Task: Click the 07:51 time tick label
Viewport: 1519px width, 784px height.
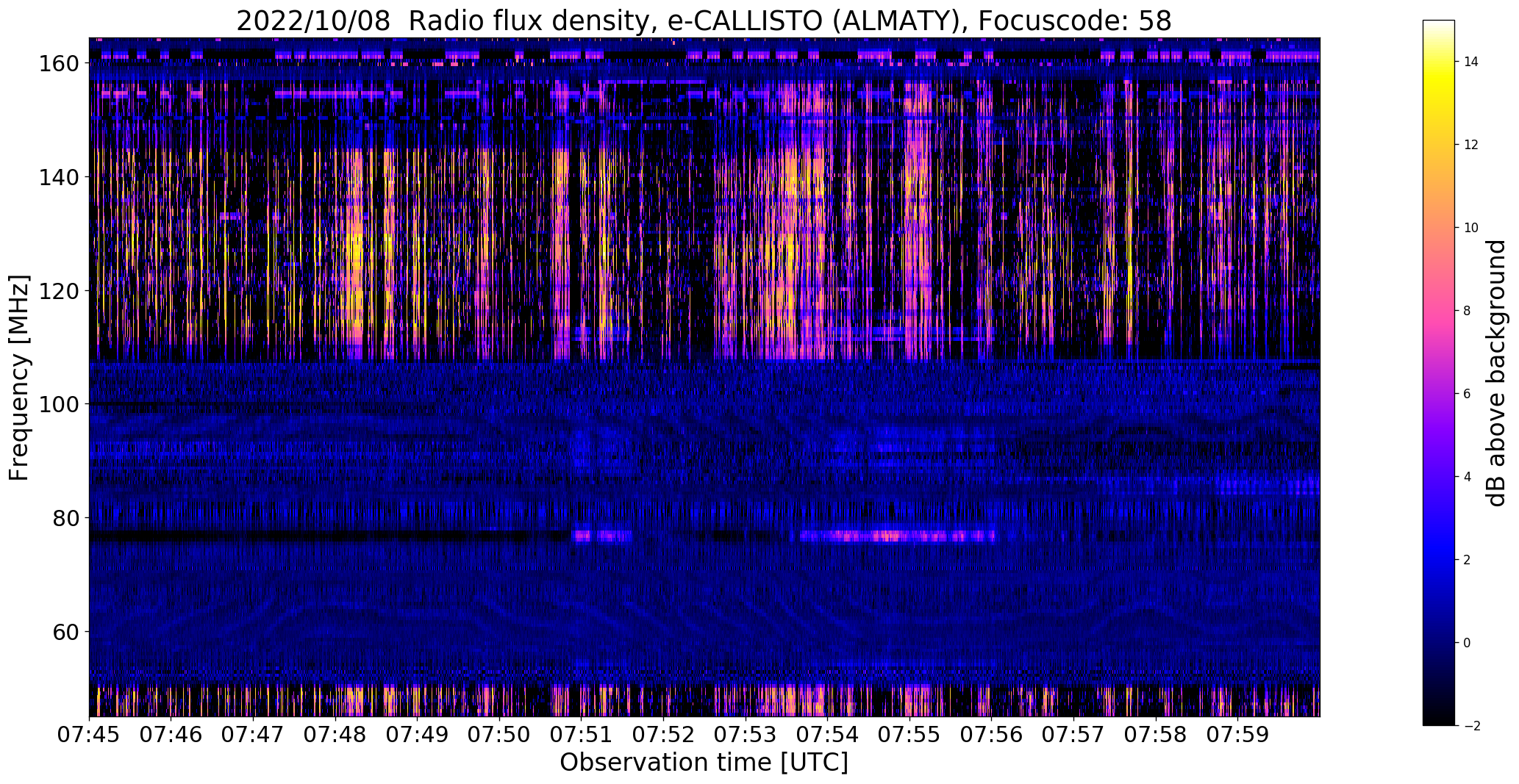Action: tap(582, 734)
